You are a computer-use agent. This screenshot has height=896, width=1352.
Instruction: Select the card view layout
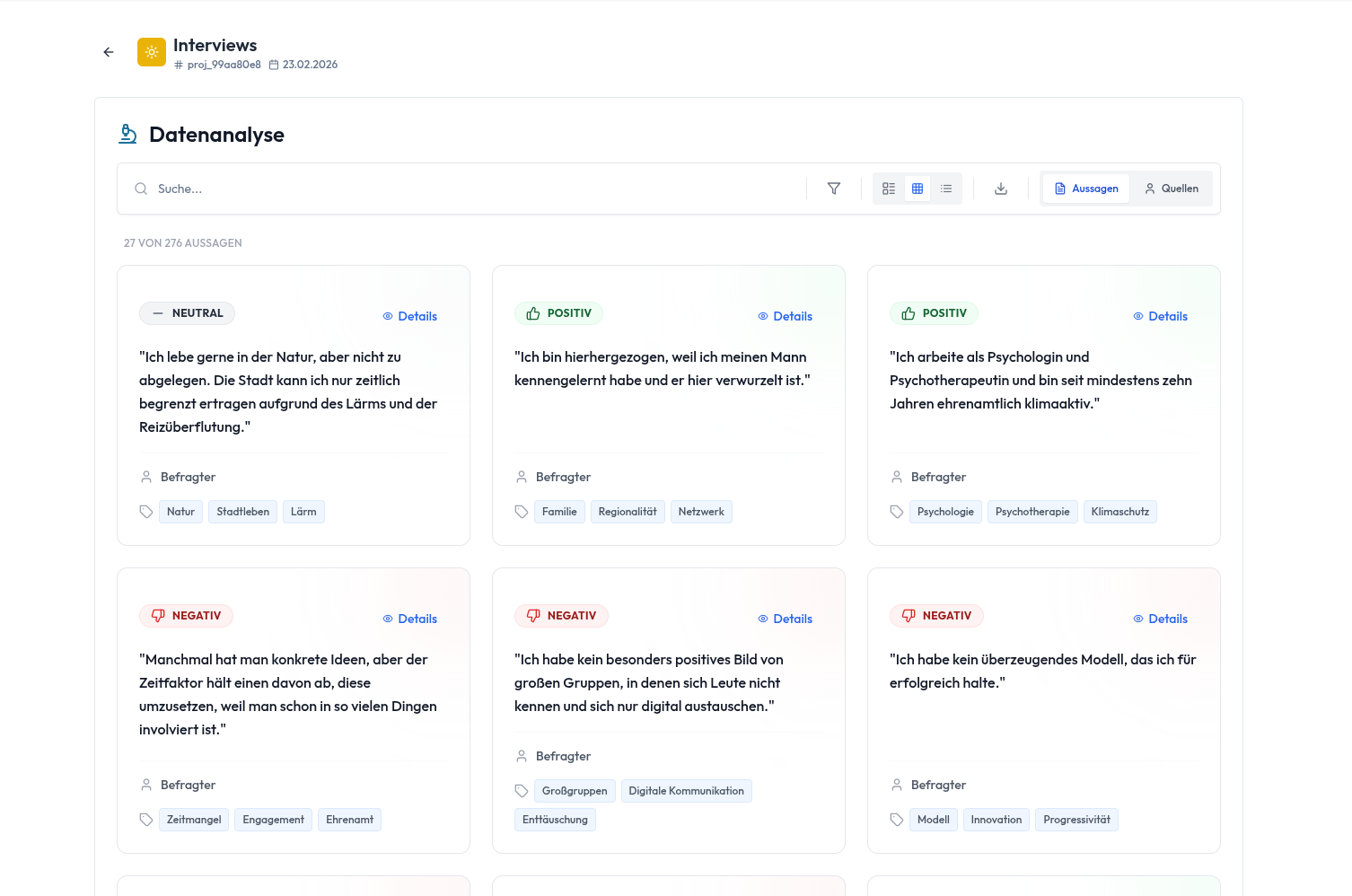[889, 189]
